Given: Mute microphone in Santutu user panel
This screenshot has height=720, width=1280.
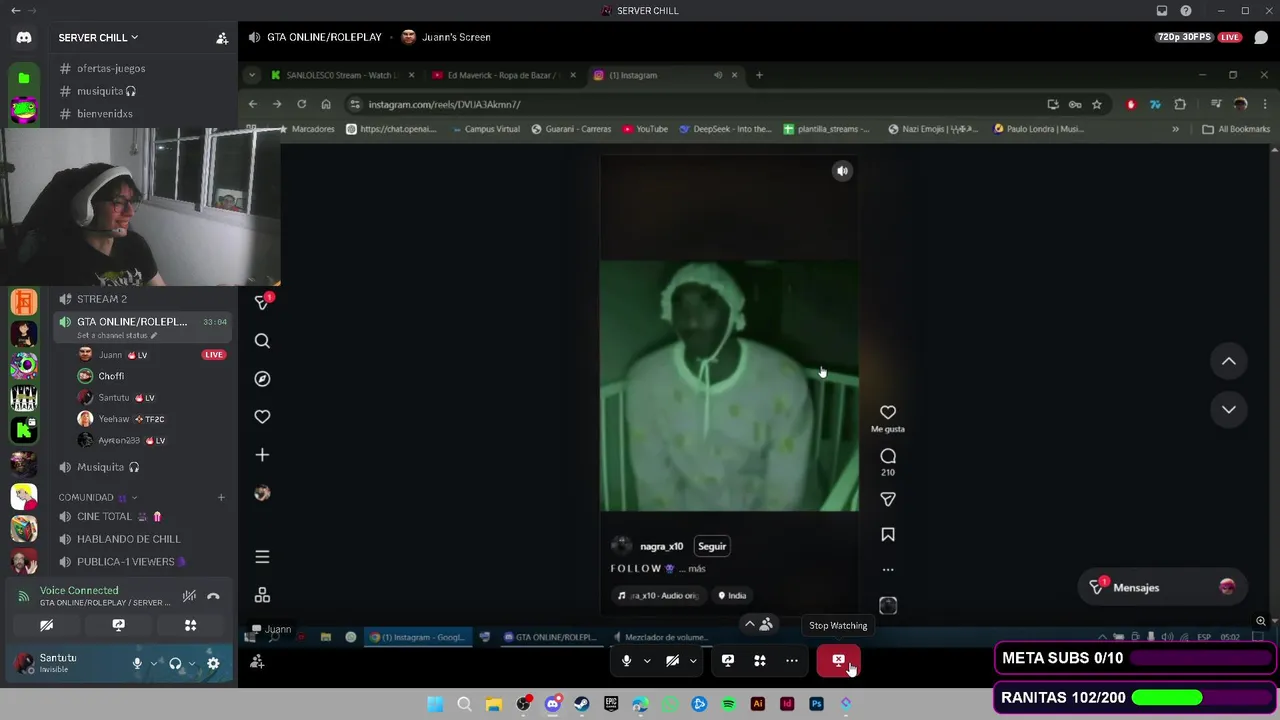Looking at the screenshot, I should coord(137,663).
